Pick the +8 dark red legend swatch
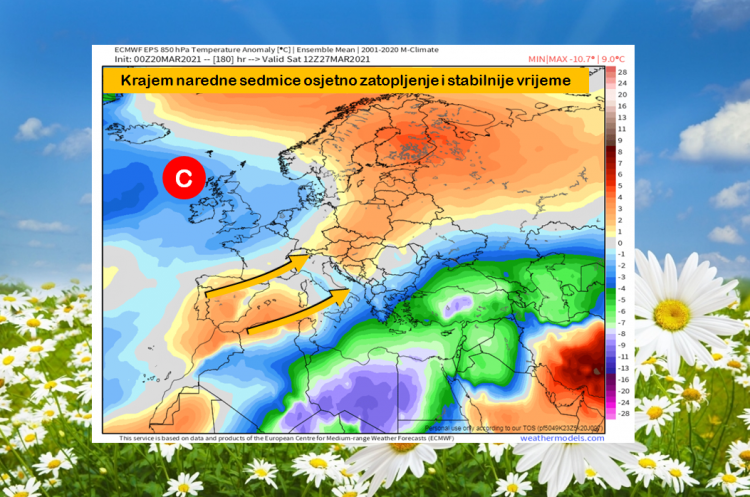This screenshot has width=750, height=497. pyautogui.click(x=608, y=153)
